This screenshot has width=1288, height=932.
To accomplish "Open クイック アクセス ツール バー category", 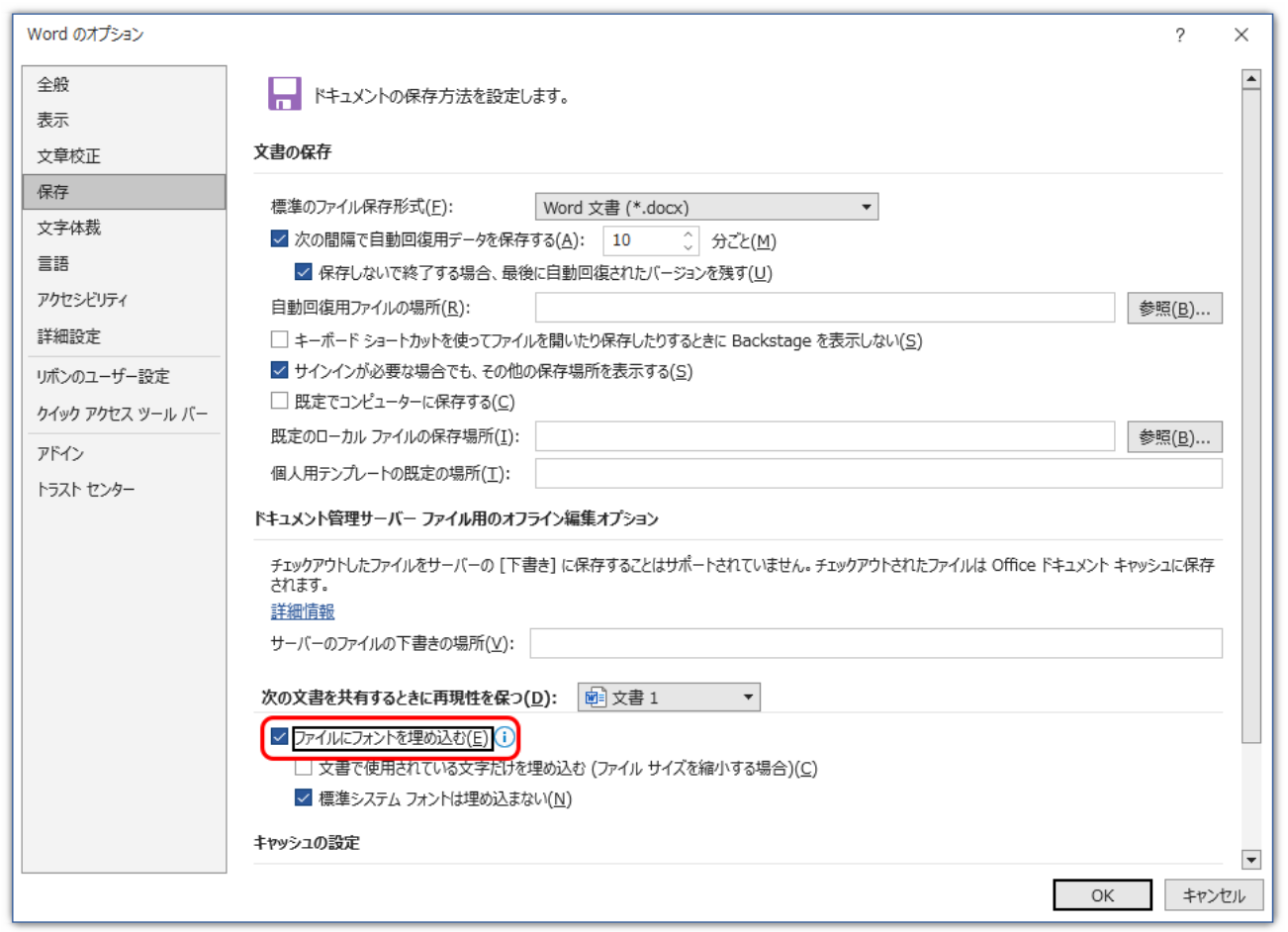I will tap(124, 414).
